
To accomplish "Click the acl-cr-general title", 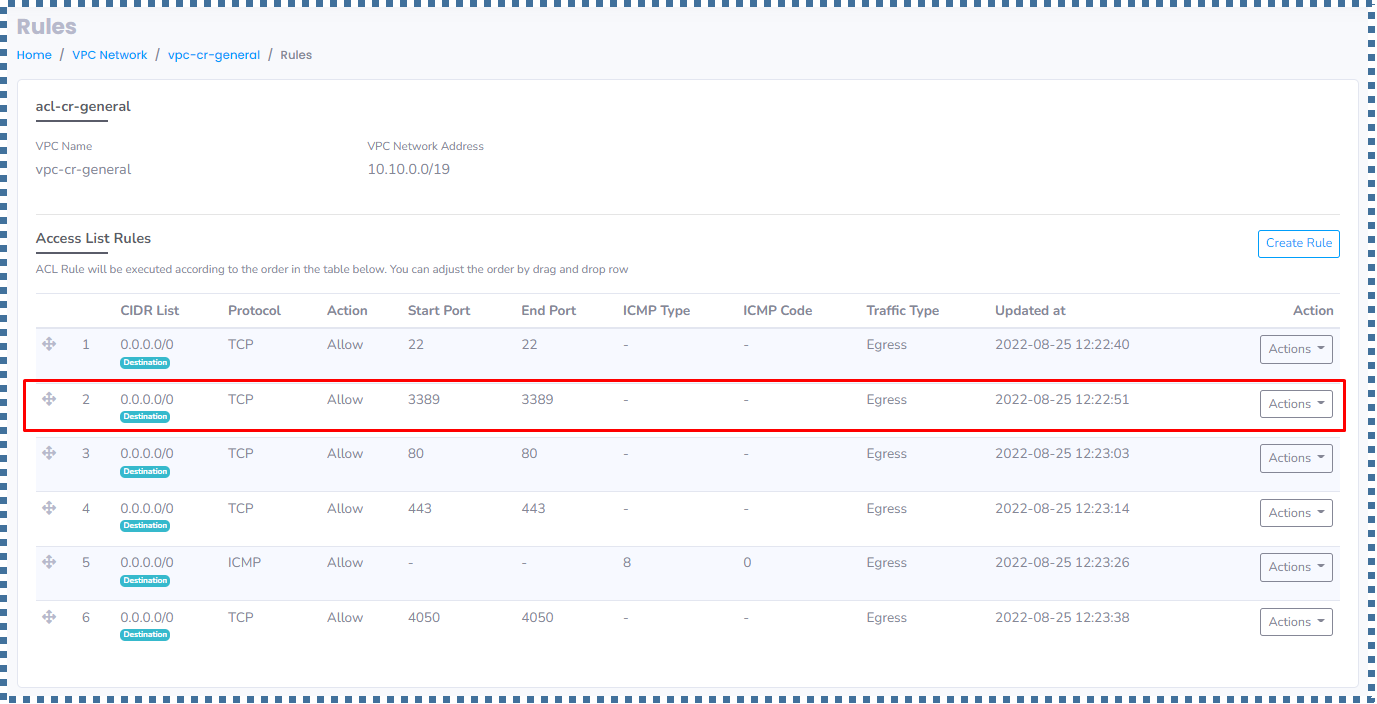I will pyautogui.click(x=83, y=106).
